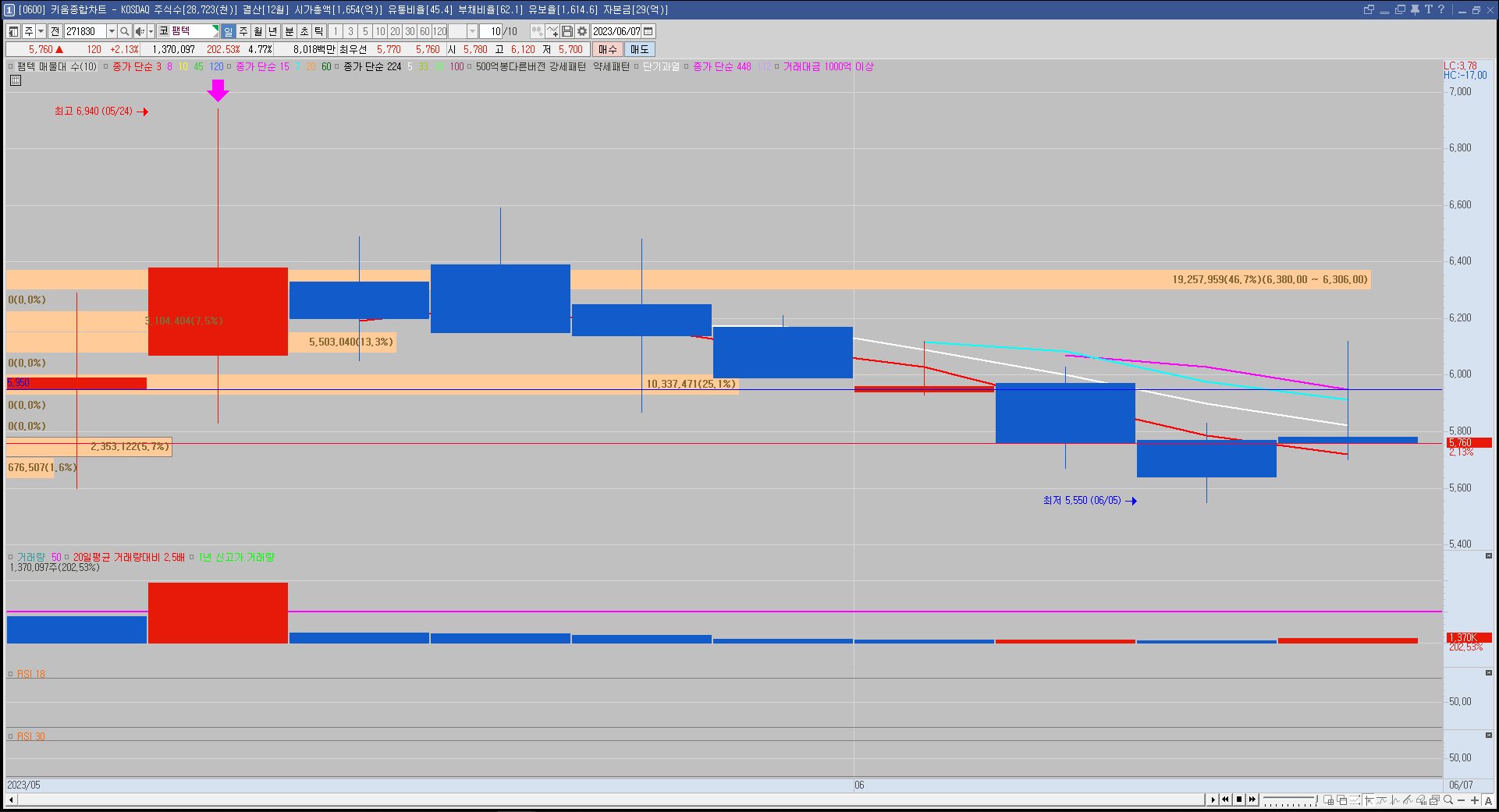
Task: Open the chart settings gear icon
Action: (x=582, y=31)
